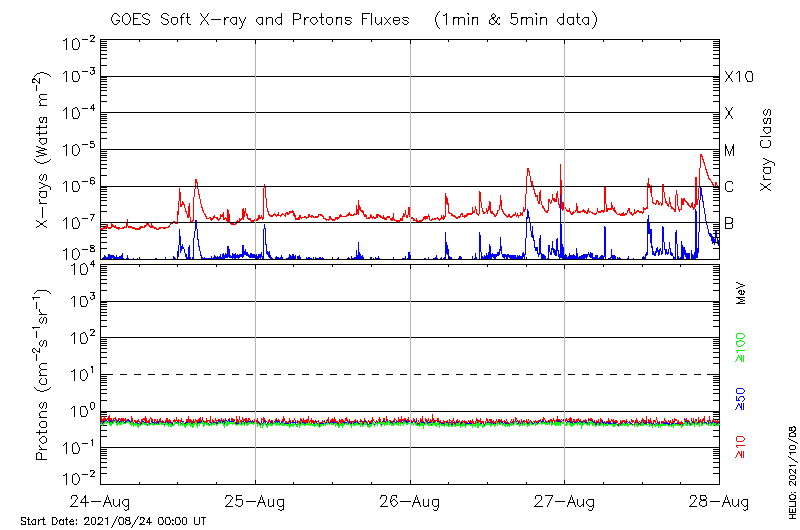This screenshot has width=800, height=530.
Task: Click the Start Date text at the bottom
Action: click(x=113, y=521)
